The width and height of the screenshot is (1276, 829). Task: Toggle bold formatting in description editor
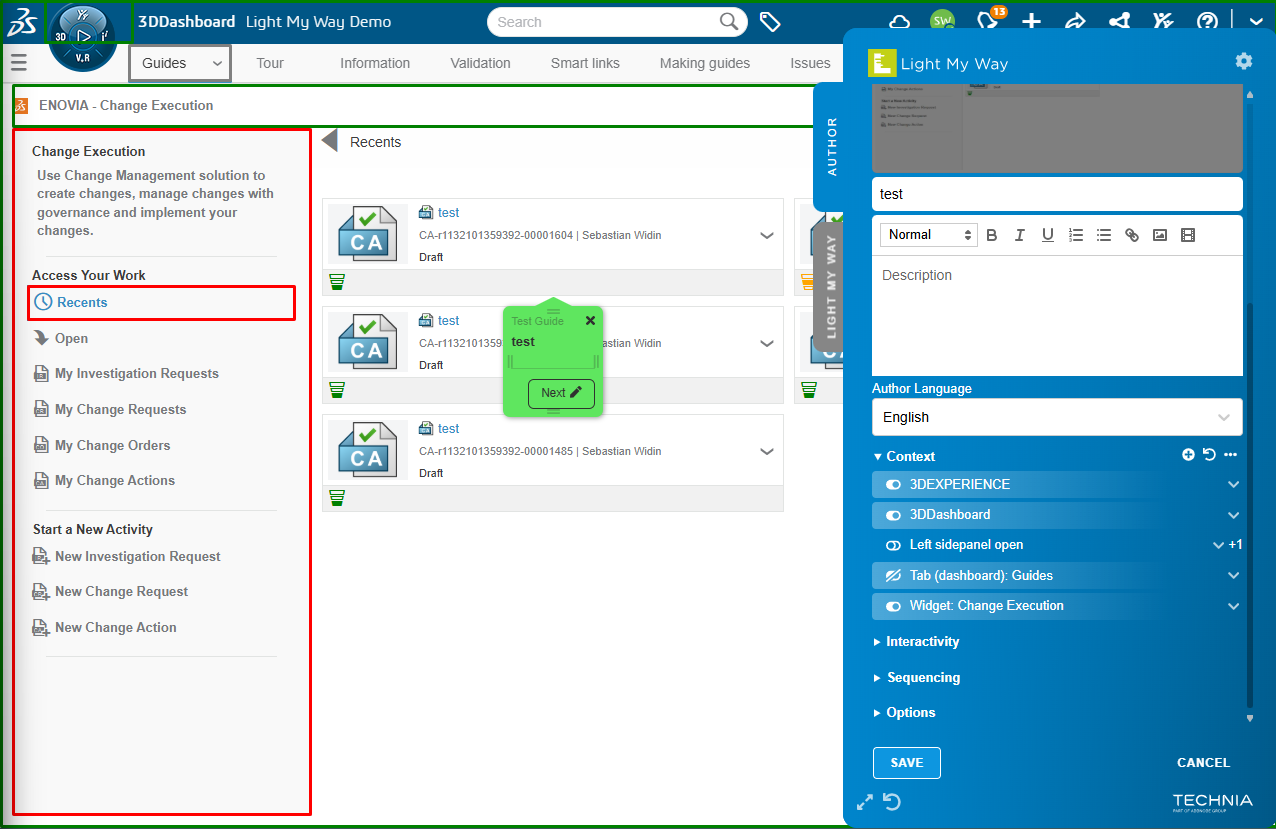(992, 235)
